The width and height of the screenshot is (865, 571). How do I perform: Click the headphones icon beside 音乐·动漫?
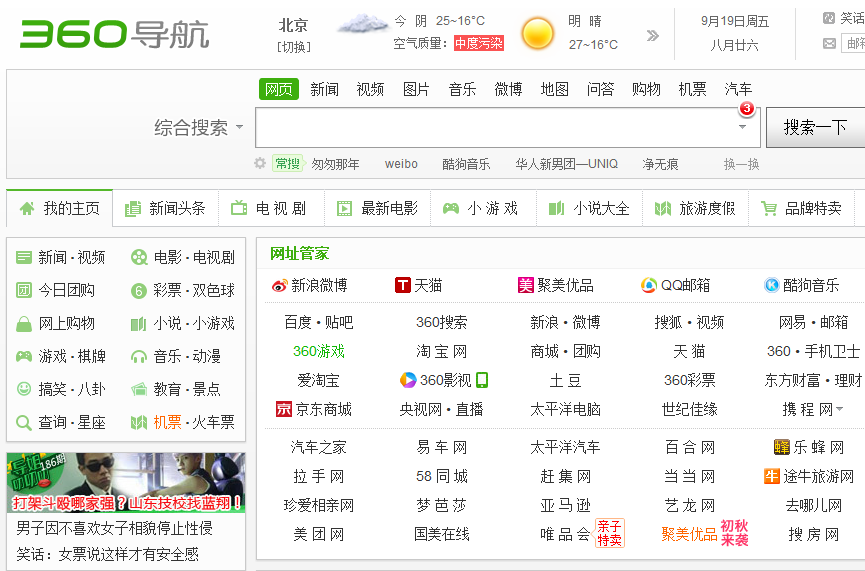138,357
